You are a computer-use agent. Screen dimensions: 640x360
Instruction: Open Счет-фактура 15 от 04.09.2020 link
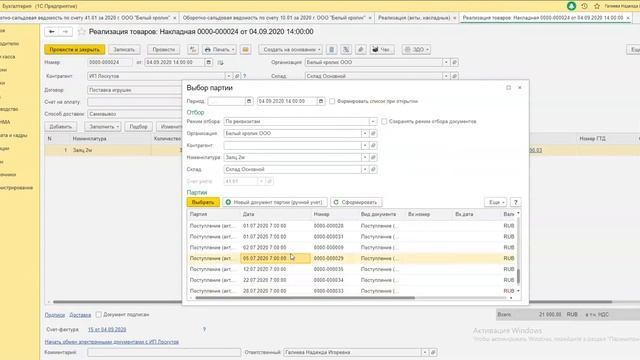pyautogui.click(x=107, y=329)
